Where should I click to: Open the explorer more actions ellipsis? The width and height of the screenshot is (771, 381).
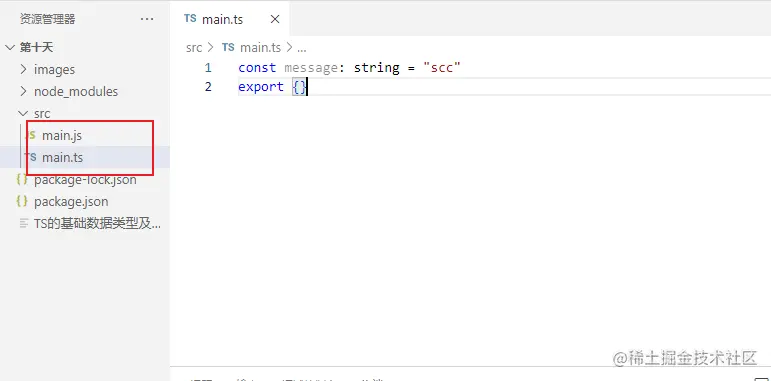pos(147,19)
